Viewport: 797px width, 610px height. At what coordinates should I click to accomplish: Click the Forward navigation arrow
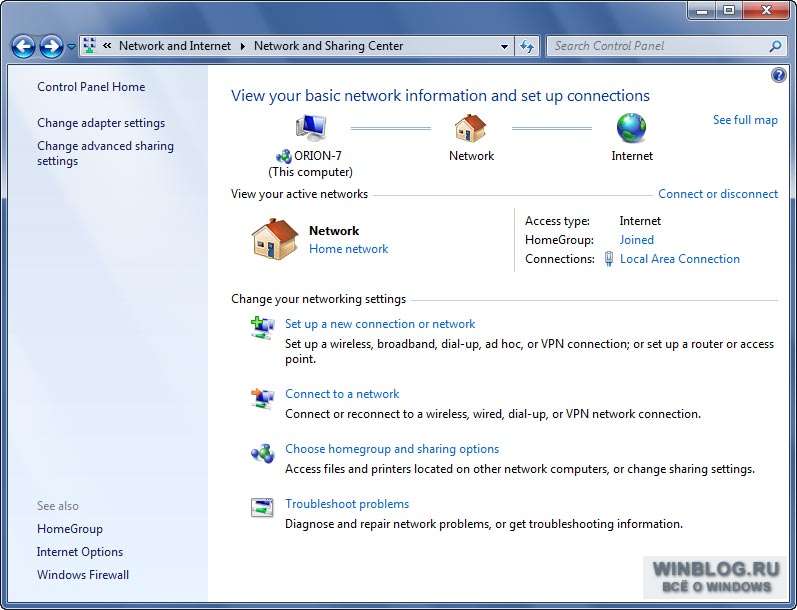pos(51,47)
